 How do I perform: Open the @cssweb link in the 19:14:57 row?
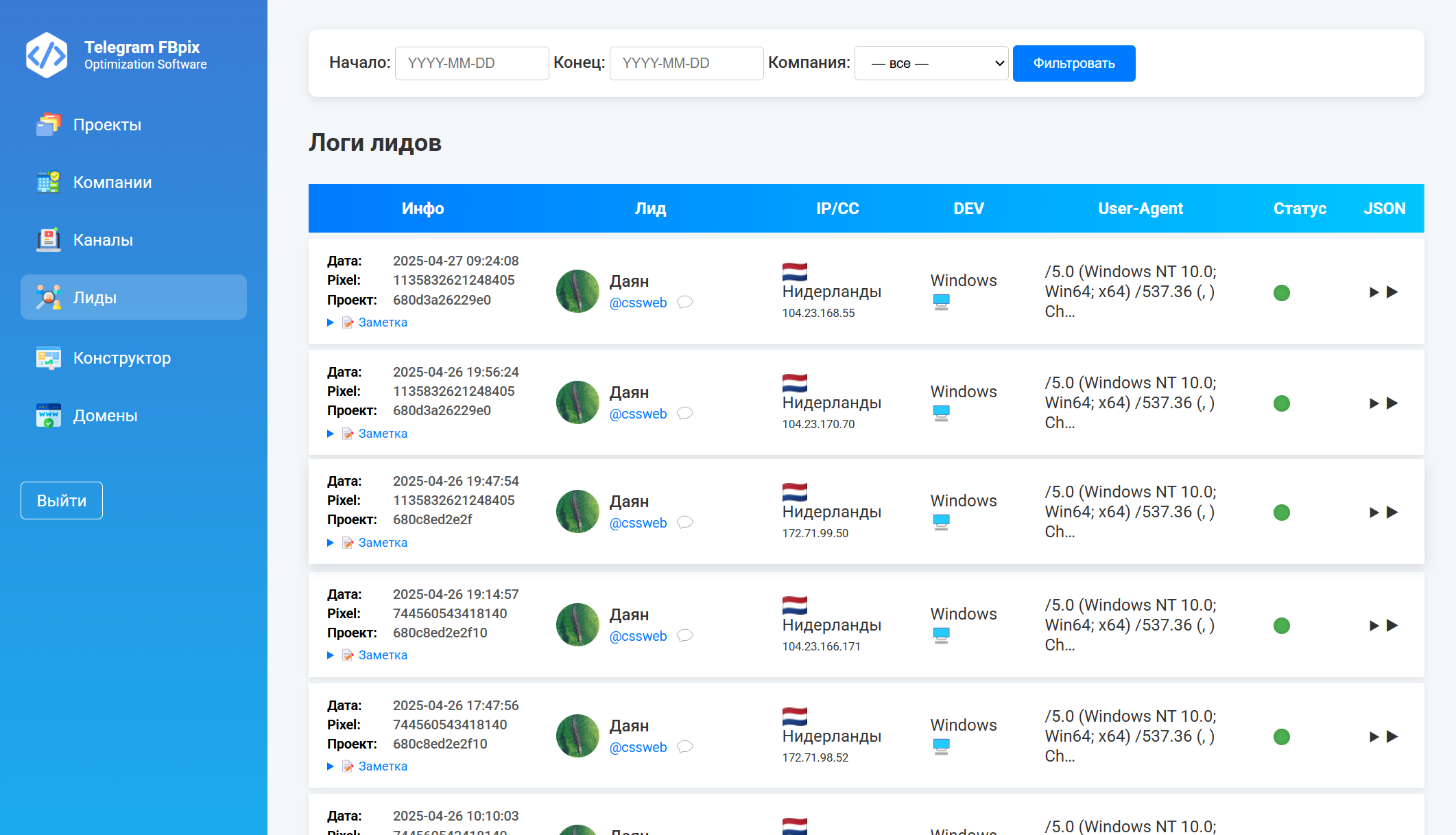coord(639,636)
